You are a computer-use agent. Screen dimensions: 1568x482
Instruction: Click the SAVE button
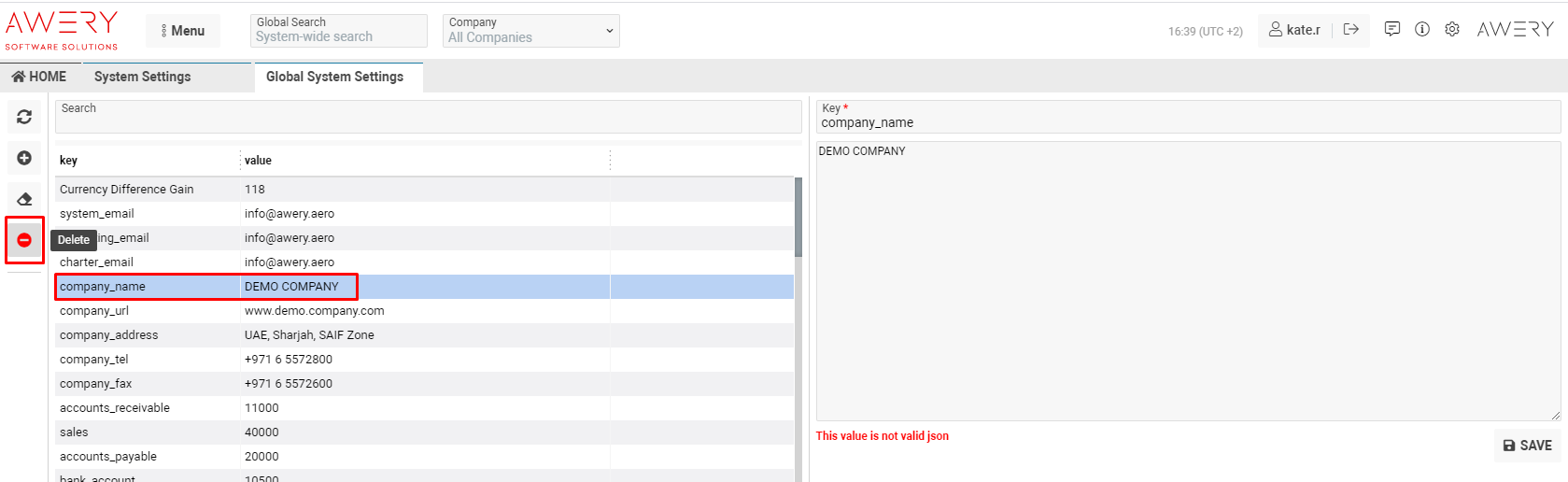[1527, 446]
